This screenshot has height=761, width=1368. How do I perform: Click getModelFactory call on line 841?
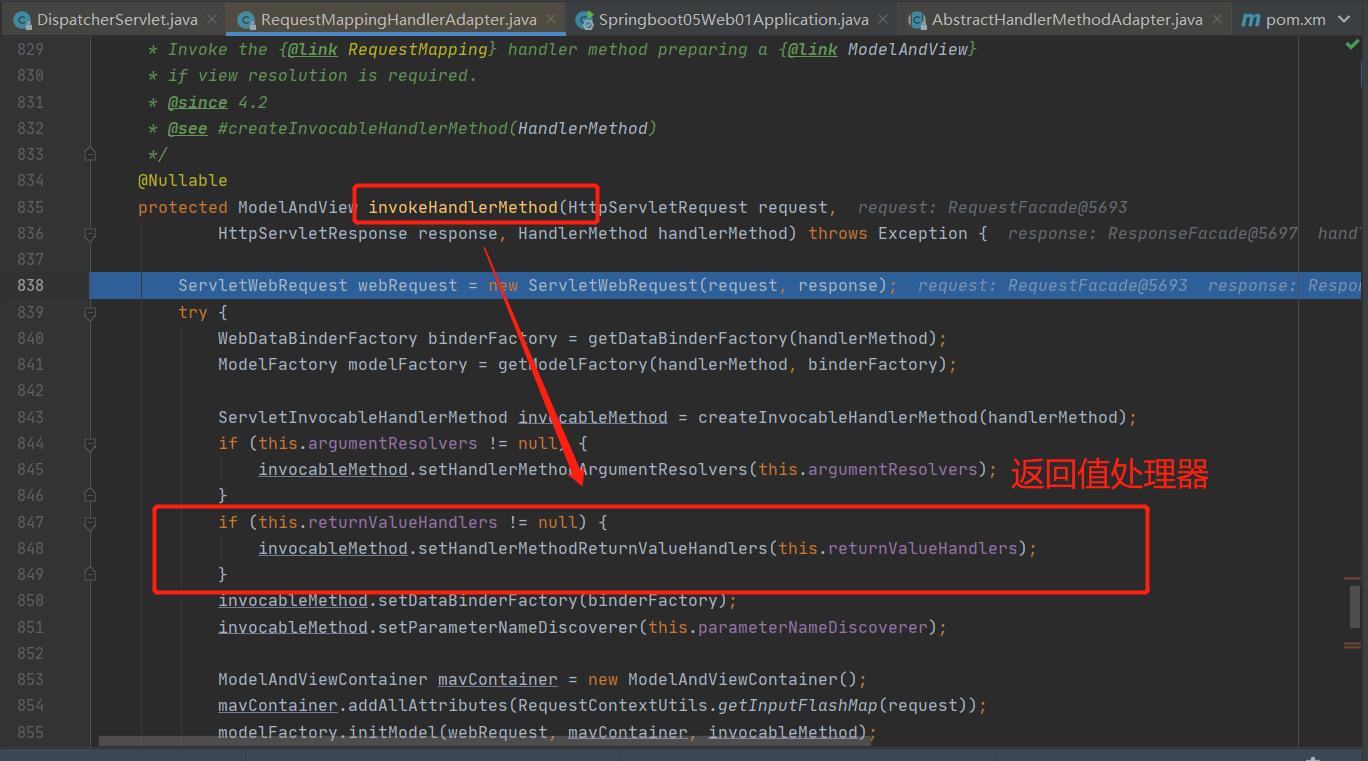[x=573, y=364]
